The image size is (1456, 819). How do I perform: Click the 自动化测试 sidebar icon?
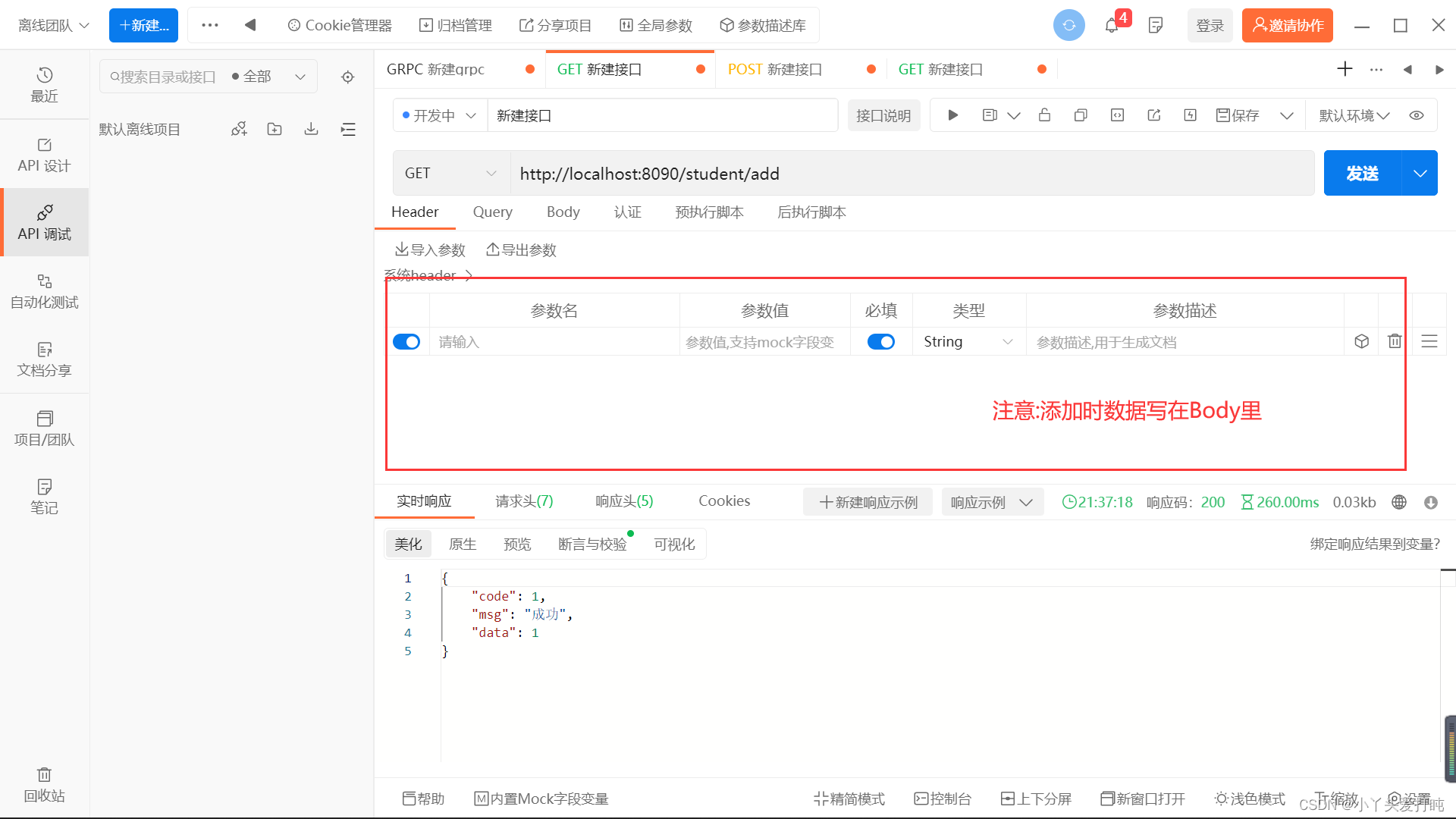43,290
